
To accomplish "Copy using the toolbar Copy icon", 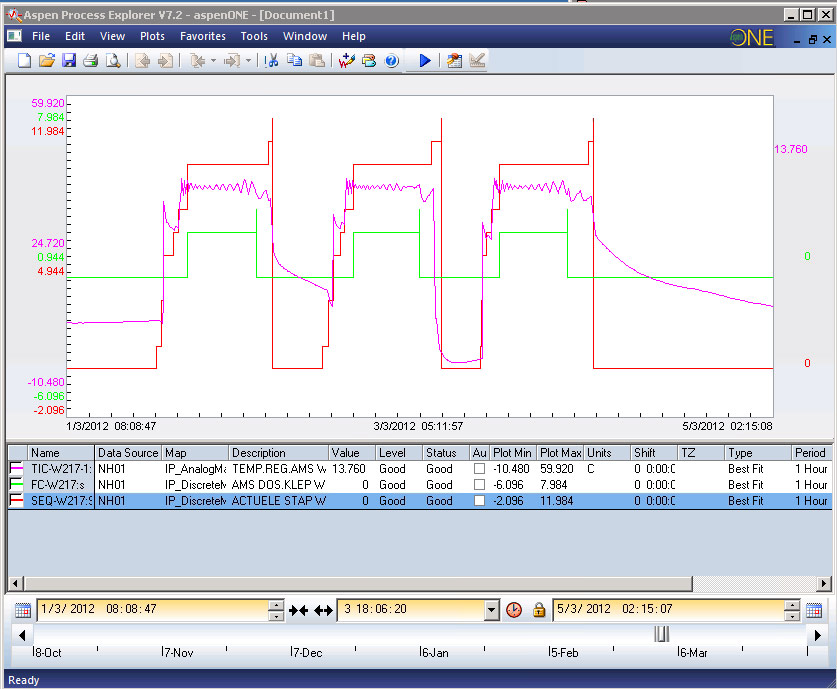I will [294, 60].
